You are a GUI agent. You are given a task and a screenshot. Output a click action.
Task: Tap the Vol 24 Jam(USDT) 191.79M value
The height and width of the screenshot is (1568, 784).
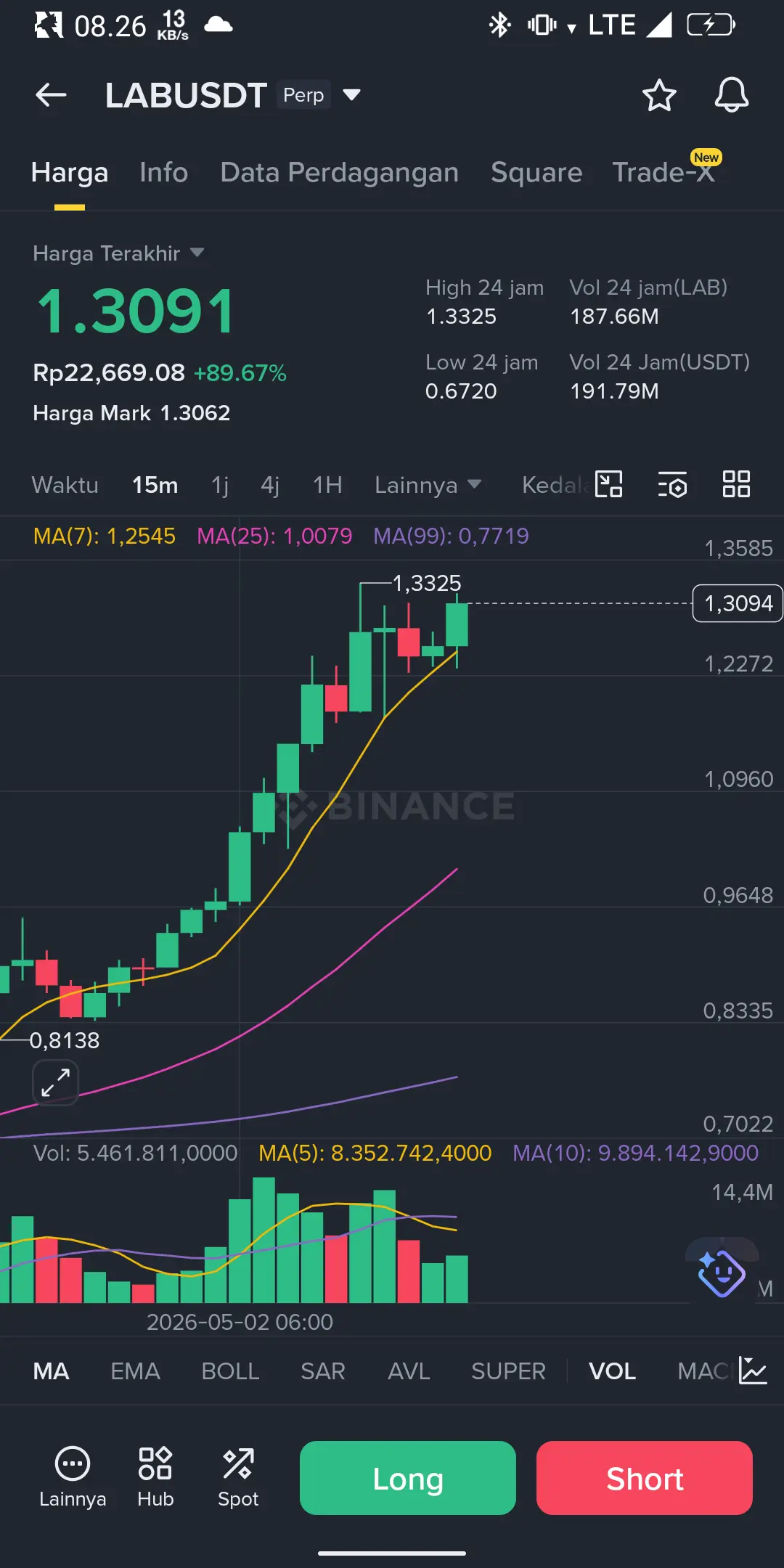tap(614, 391)
